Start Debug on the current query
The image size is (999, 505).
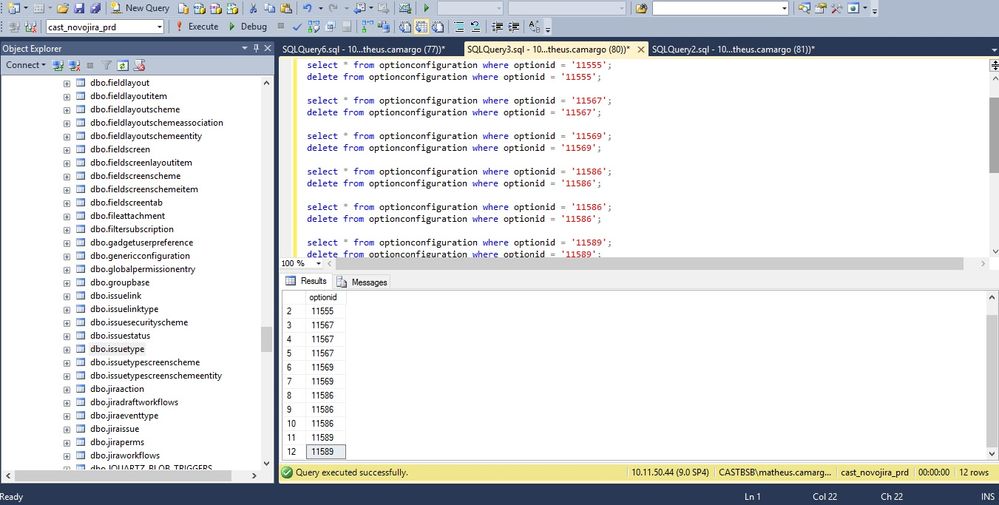tap(247, 27)
